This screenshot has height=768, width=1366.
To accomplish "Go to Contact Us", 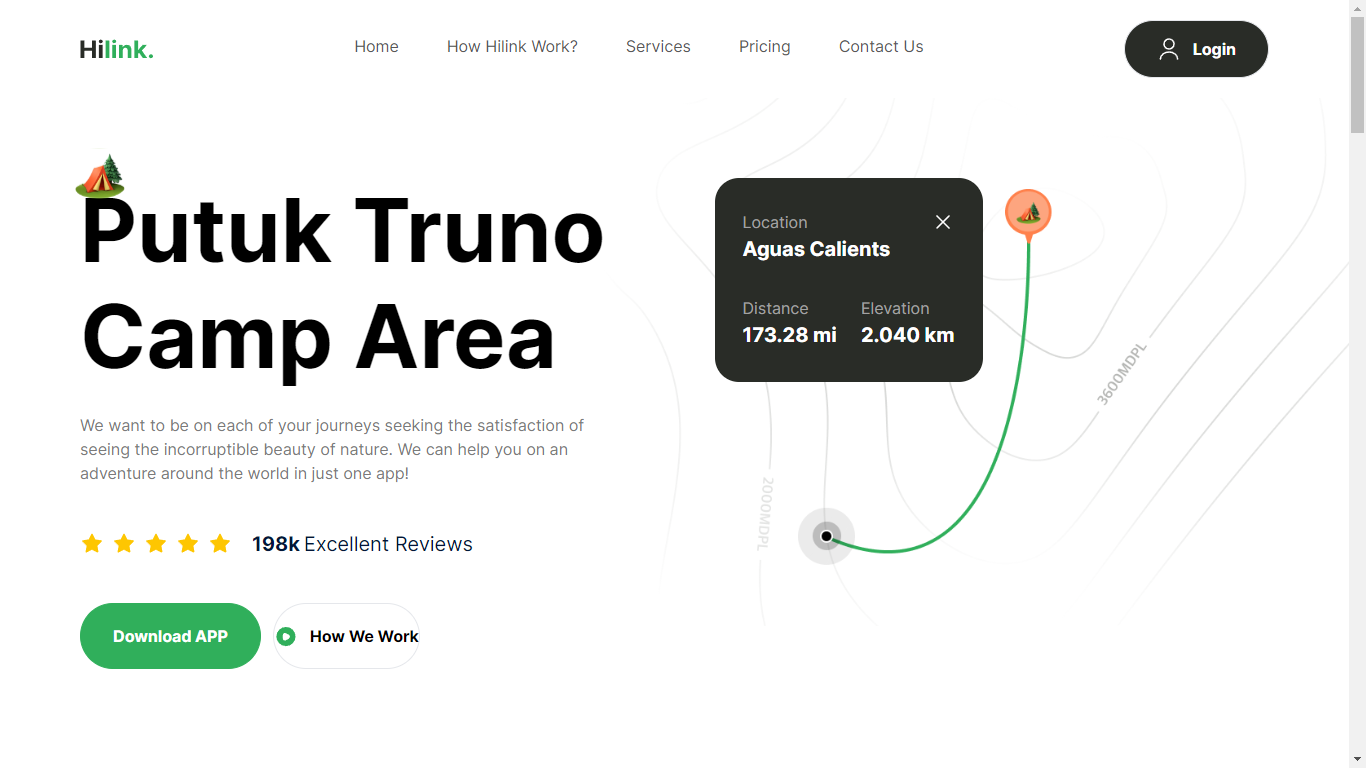I will [x=881, y=46].
